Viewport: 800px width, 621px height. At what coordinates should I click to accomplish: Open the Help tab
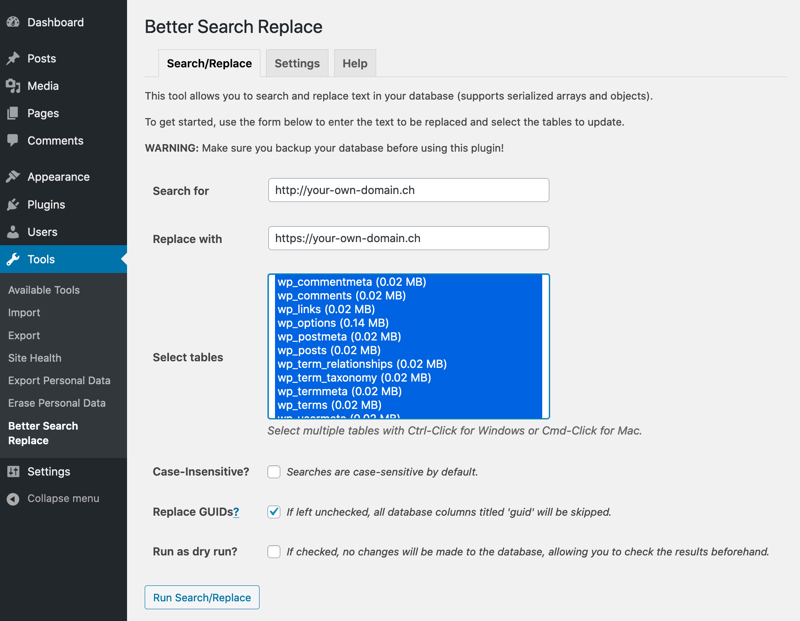point(355,63)
